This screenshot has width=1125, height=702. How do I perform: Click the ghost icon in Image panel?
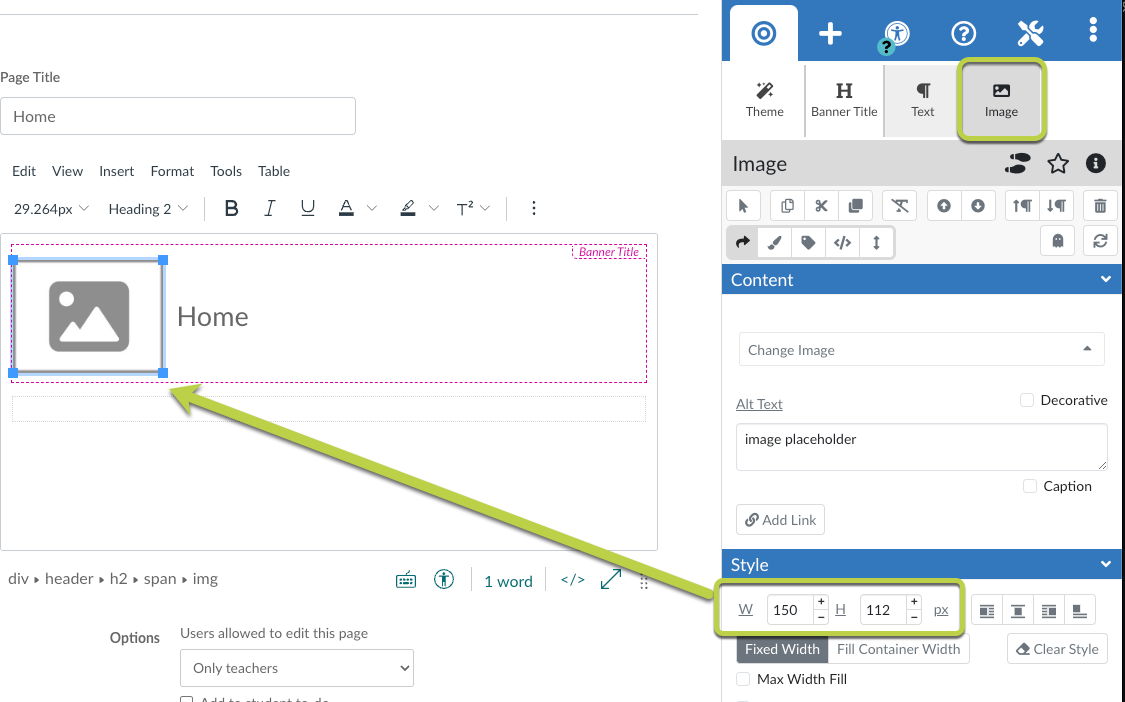1058,241
